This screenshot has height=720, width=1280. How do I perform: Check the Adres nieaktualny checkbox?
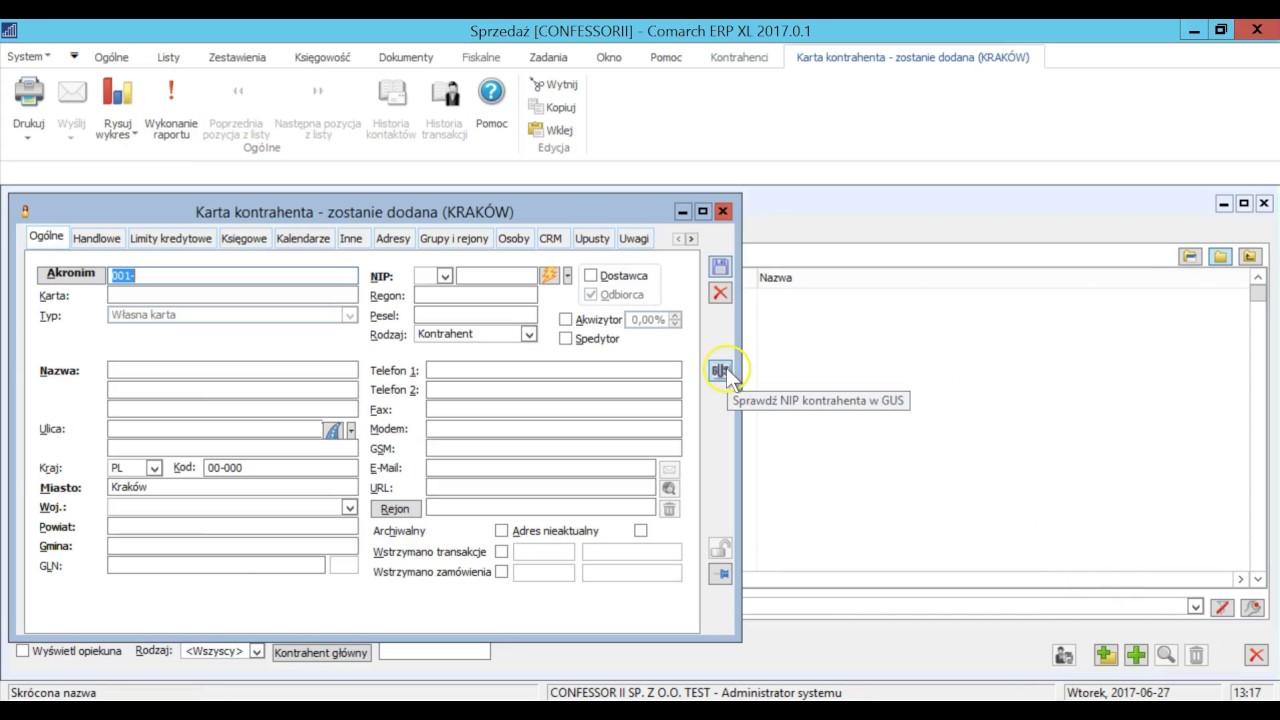(641, 531)
